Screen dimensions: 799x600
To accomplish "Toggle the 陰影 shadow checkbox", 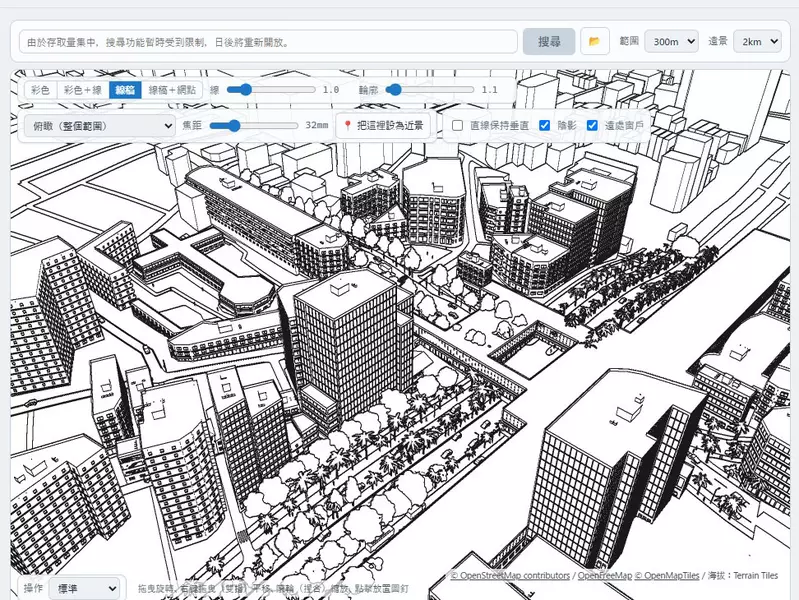I will point(545,125).
